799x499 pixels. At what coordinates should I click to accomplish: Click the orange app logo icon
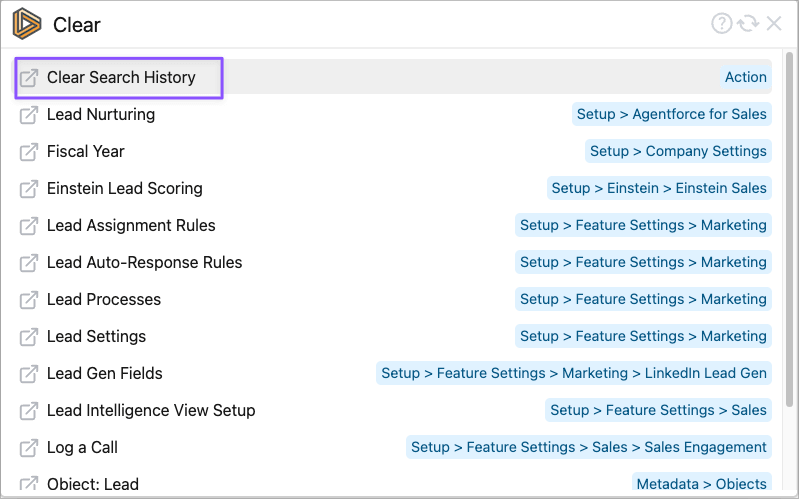point(27,24)
